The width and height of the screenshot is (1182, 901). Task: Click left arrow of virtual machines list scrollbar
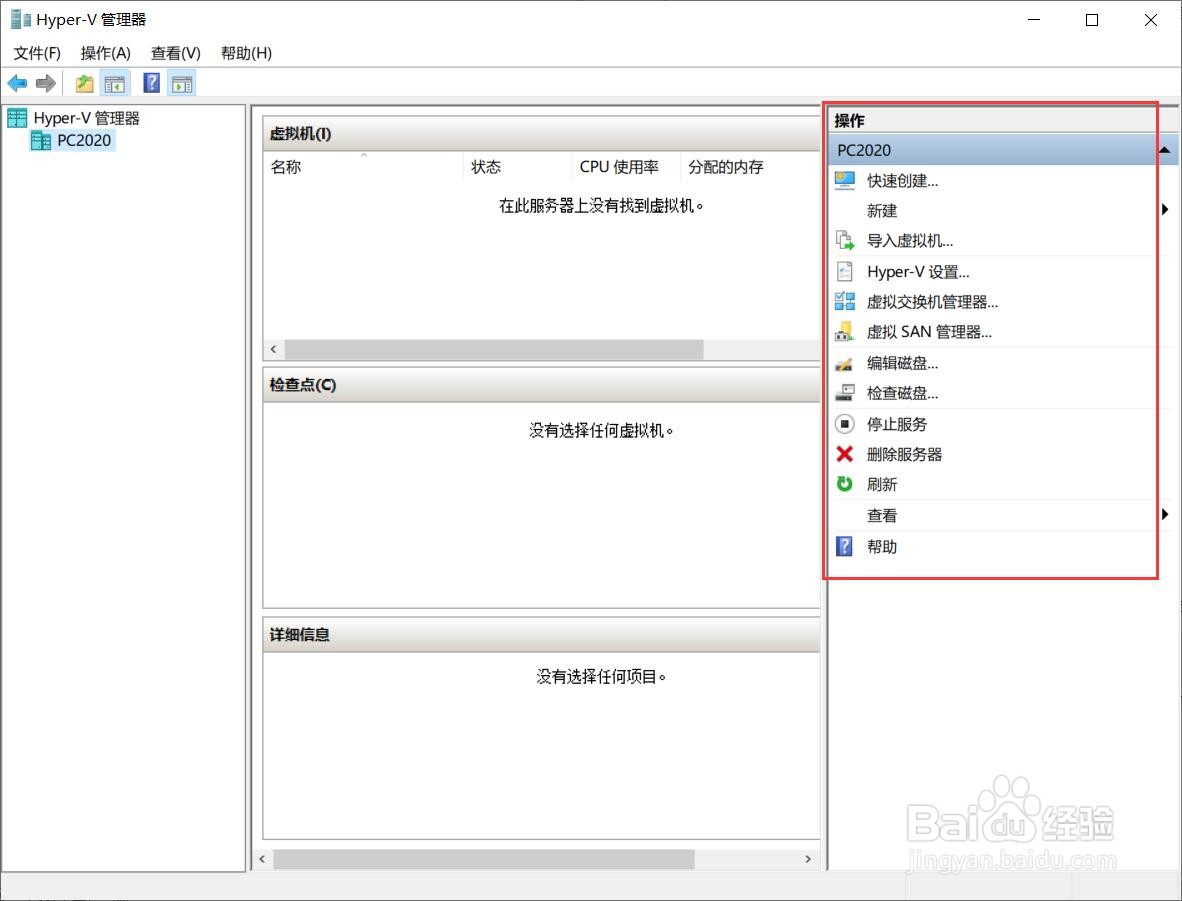coord(274,349)
